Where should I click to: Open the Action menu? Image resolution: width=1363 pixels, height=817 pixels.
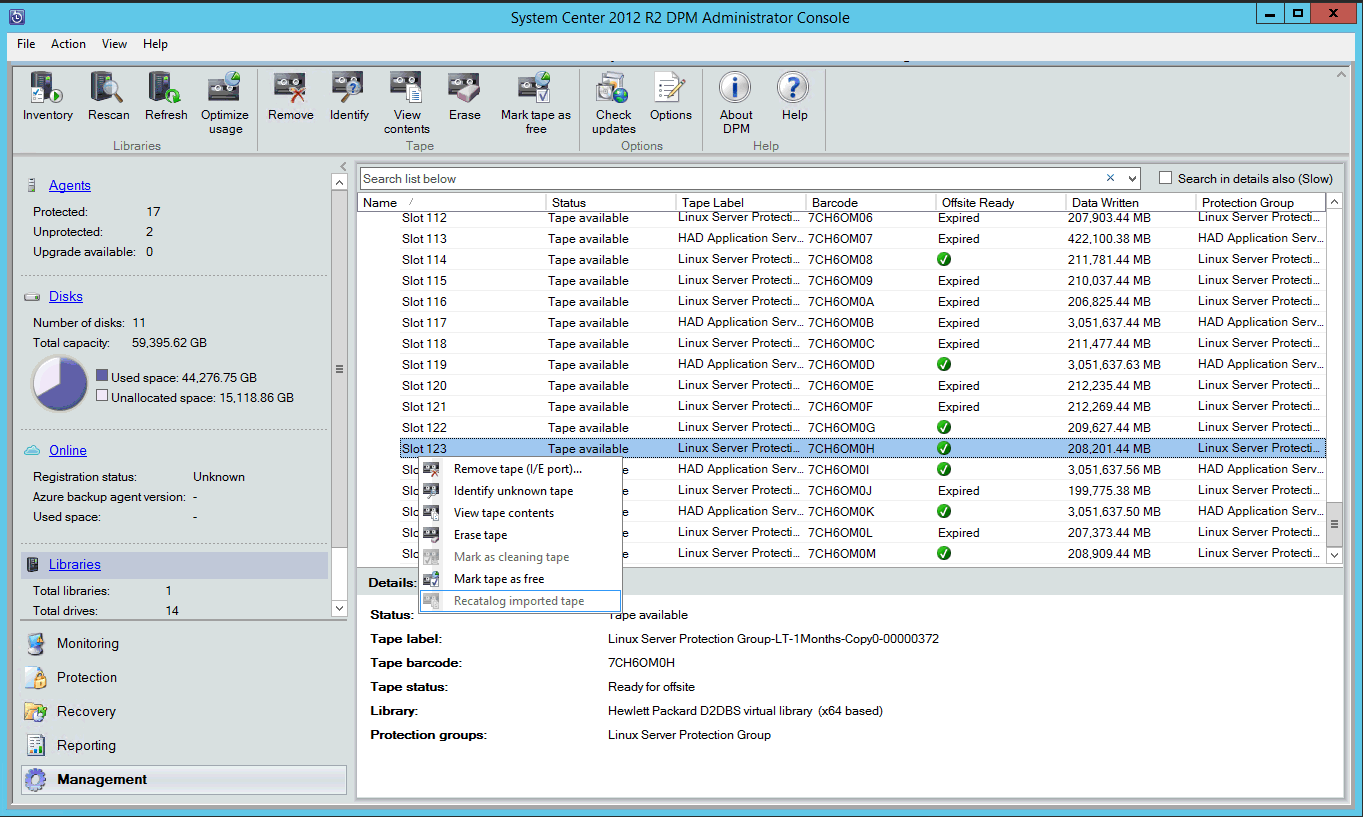pyautogui.click(x=68, y=44)
